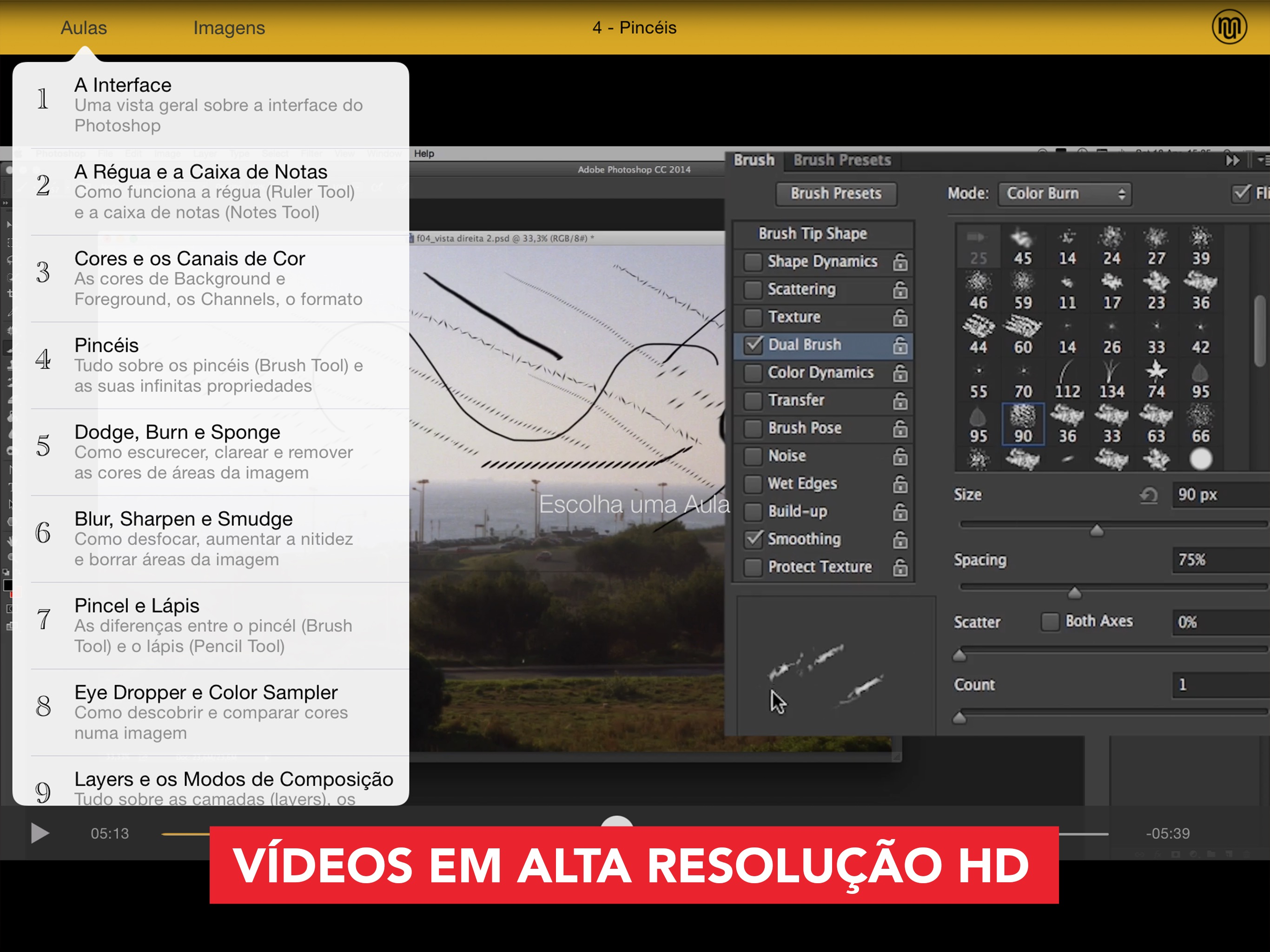Click the Spacing slider handle
The width and height of the screenshot is (1270, 952).
(1074, 593)
